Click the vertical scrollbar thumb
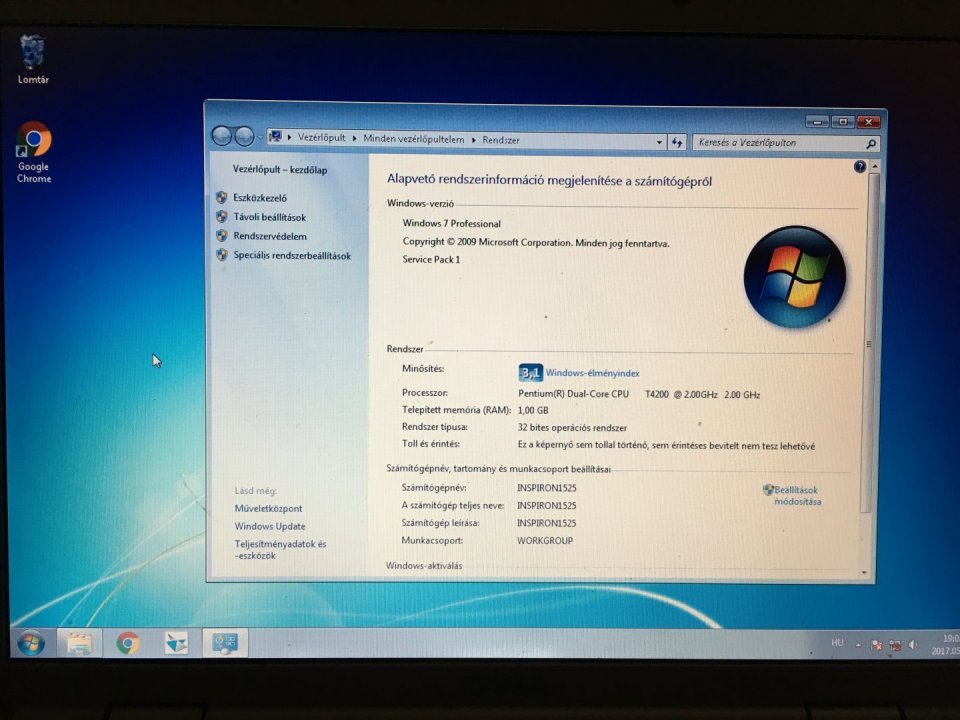The height and width of the screenshot is (720, 960). click(869, 343)
